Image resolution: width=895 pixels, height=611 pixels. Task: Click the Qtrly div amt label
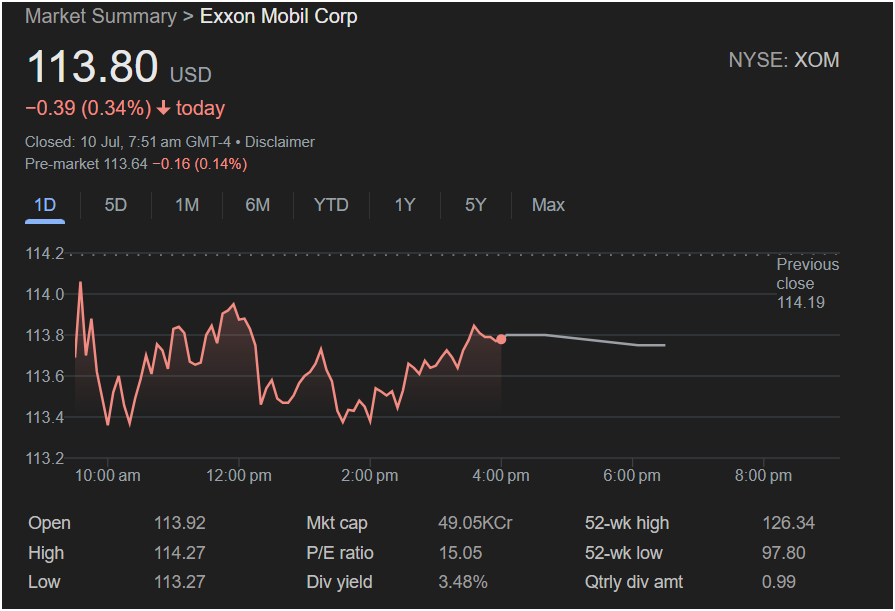click(634, 582)
